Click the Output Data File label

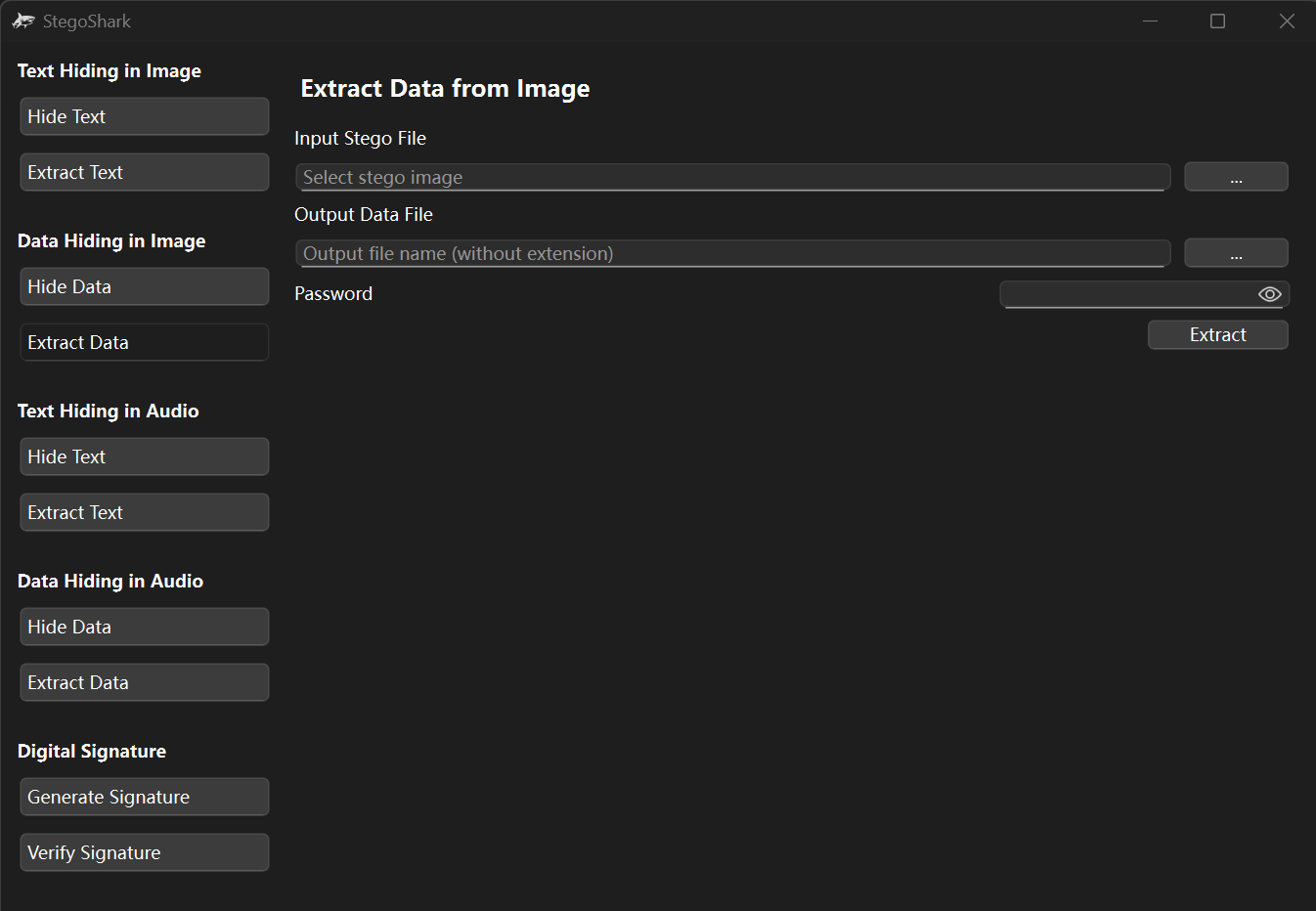(364, 214)
